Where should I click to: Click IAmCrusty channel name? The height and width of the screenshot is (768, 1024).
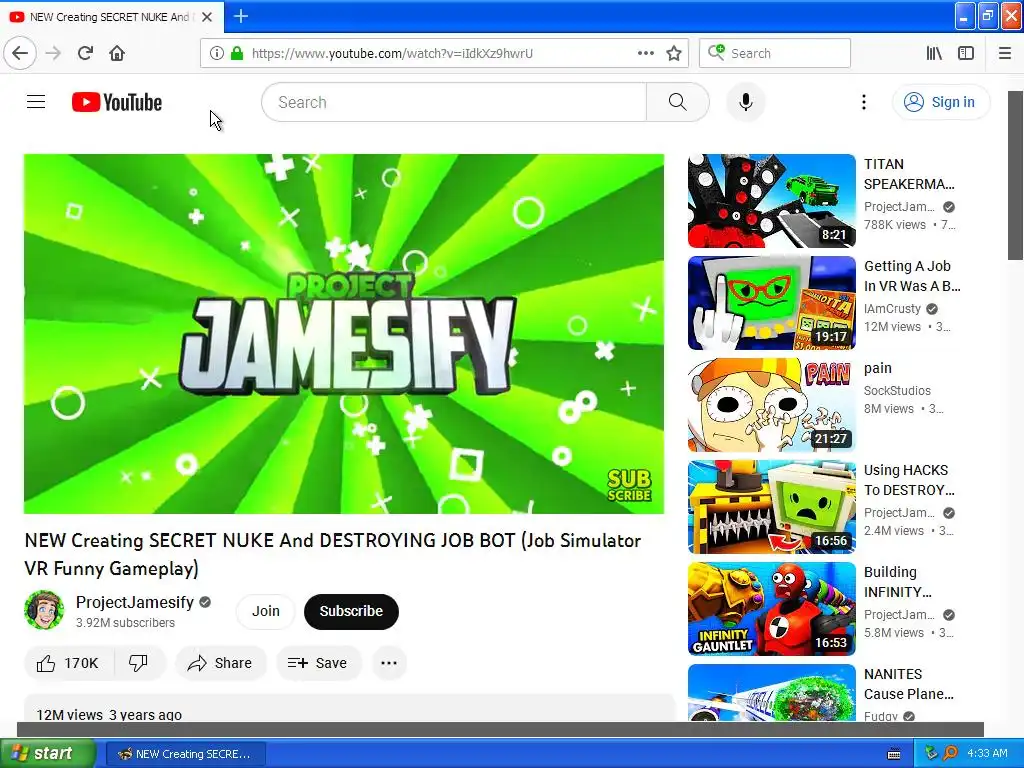point(892,309)
